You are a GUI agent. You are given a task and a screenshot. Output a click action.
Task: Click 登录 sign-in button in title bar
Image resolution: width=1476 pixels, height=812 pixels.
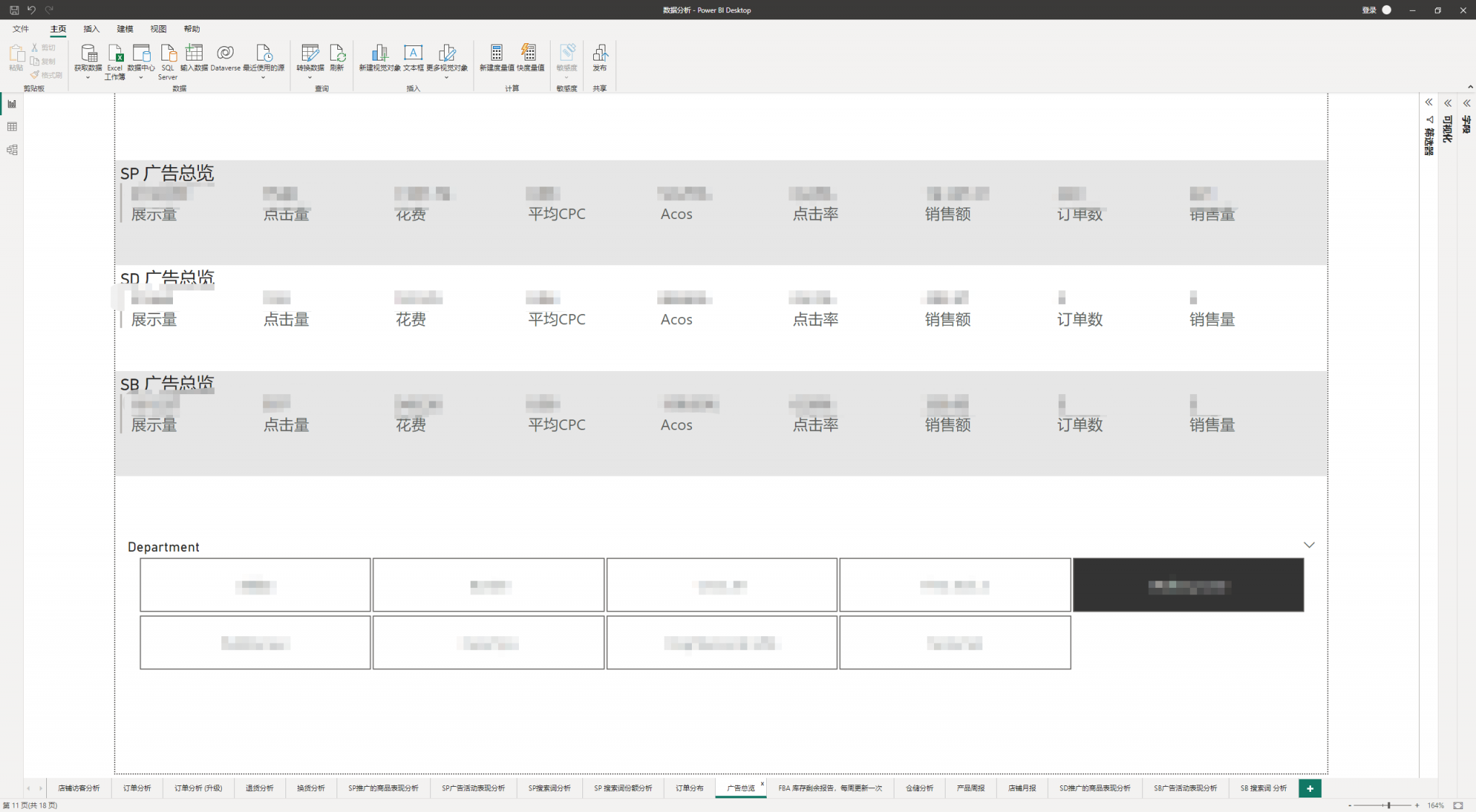pyautogui.click(x=1369, y=10)
